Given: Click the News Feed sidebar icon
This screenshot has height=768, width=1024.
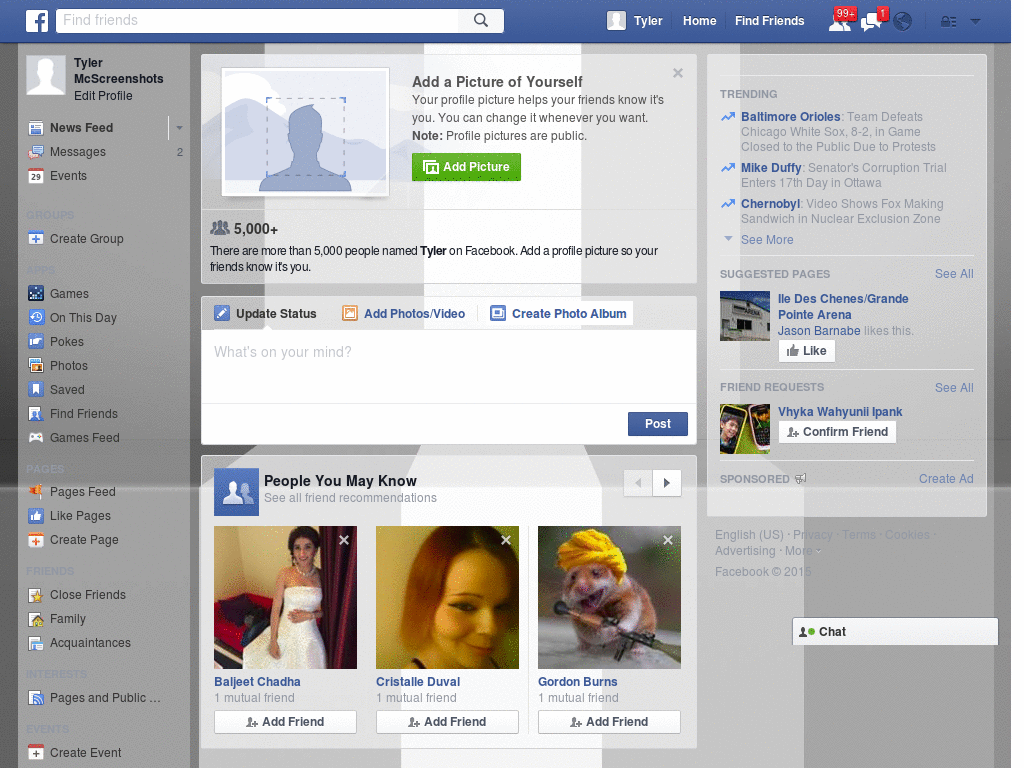Looking at the screenshot, I should point(36,128).
